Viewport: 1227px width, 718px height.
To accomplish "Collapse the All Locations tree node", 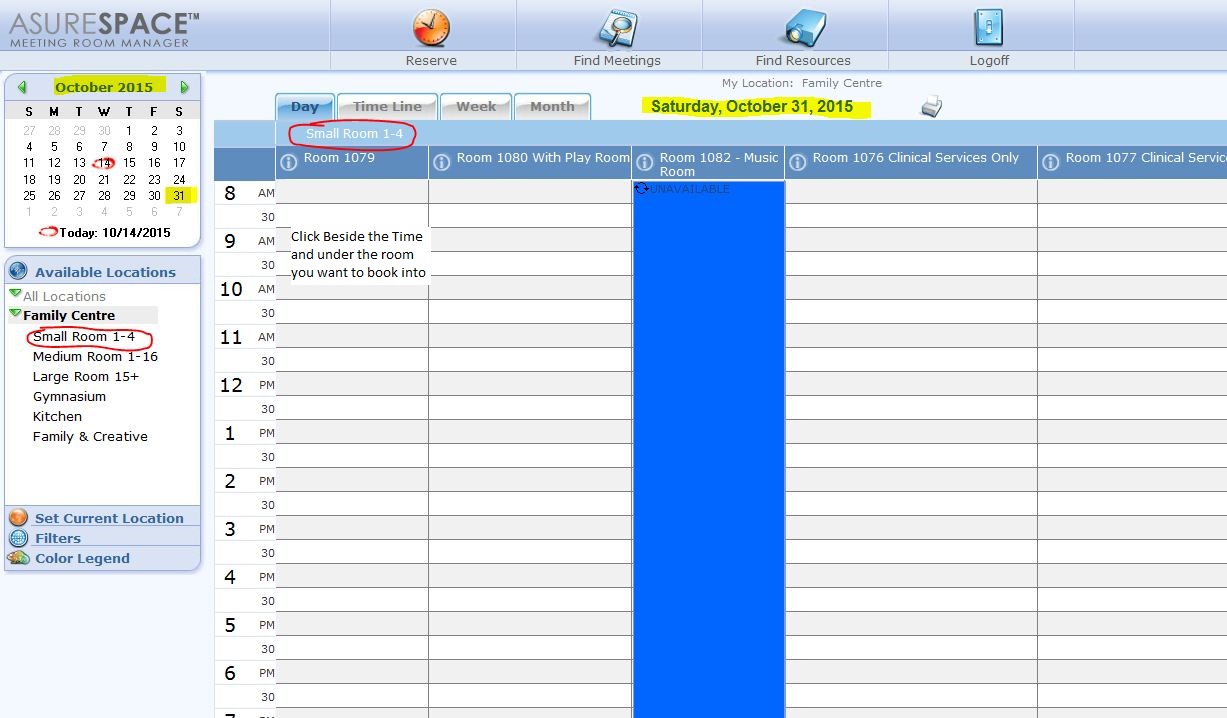I will pyautogui.click(x=15, y=295).
